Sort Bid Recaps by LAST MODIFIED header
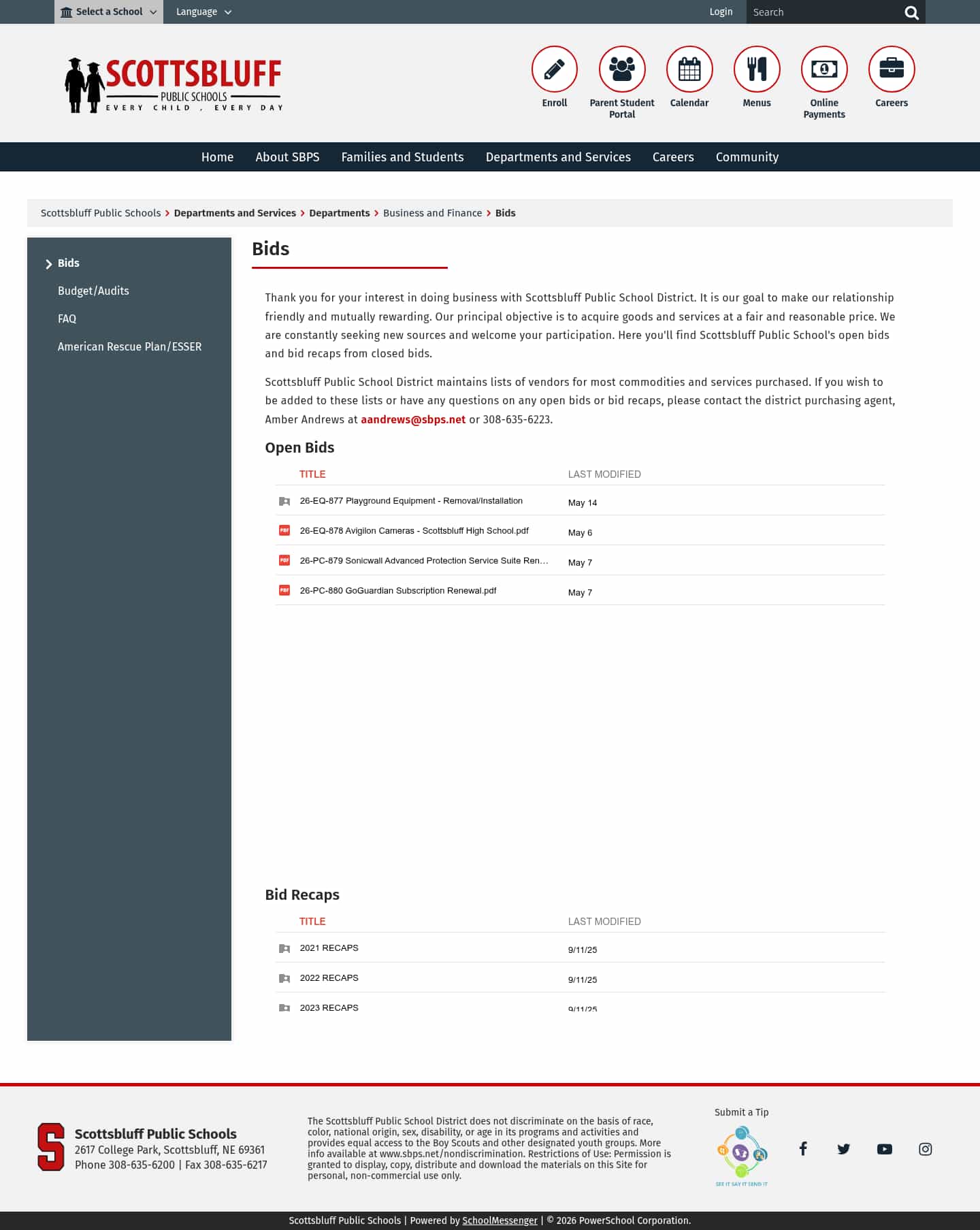The width and height of the screenshot is (980, 1230). click(604, 922)
